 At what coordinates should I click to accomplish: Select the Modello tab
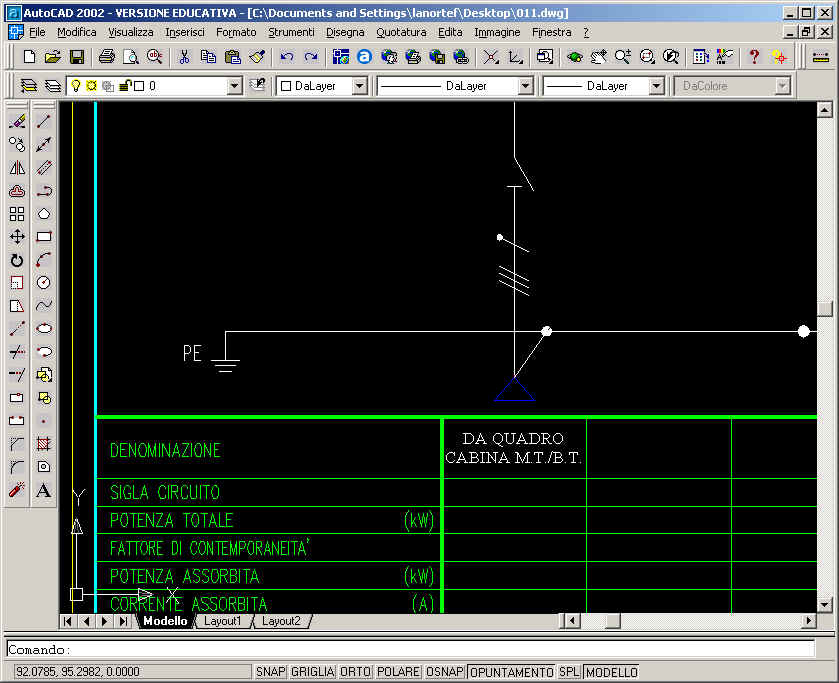point(165,621)
